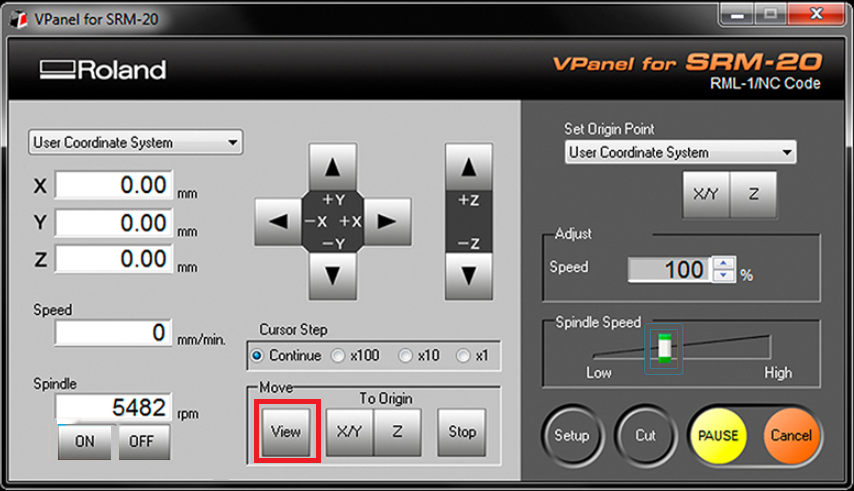Viewport: 854px width, 491px height.
Task: Turn the spindle ON
Action: click(84, 441)
